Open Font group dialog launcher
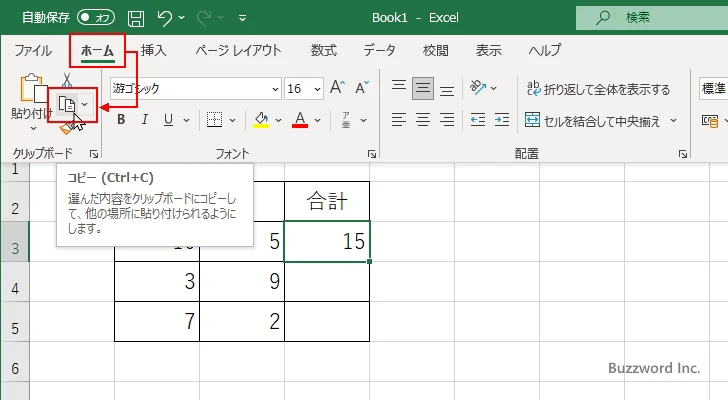 pos(371,154)
